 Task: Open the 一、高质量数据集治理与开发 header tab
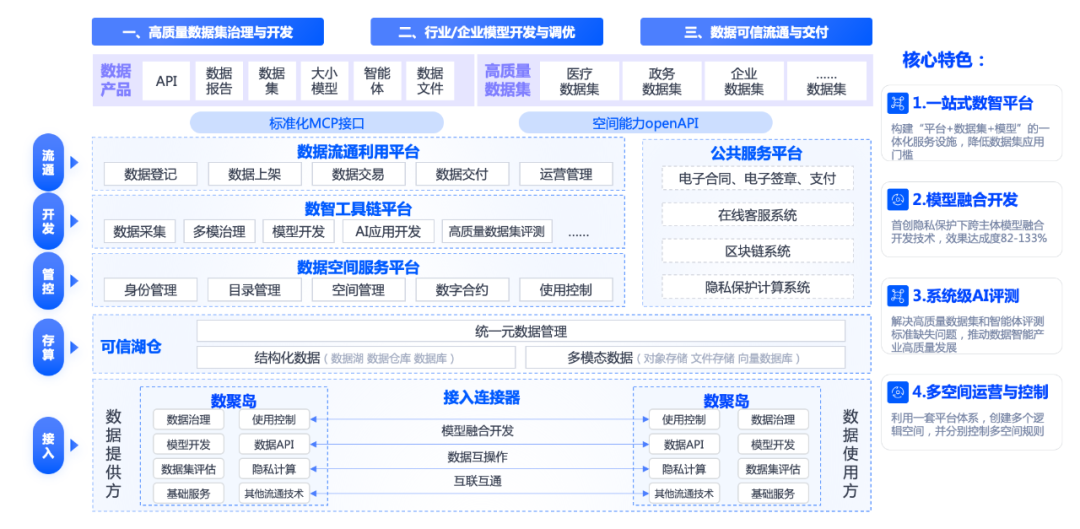(x=207, y=32)
